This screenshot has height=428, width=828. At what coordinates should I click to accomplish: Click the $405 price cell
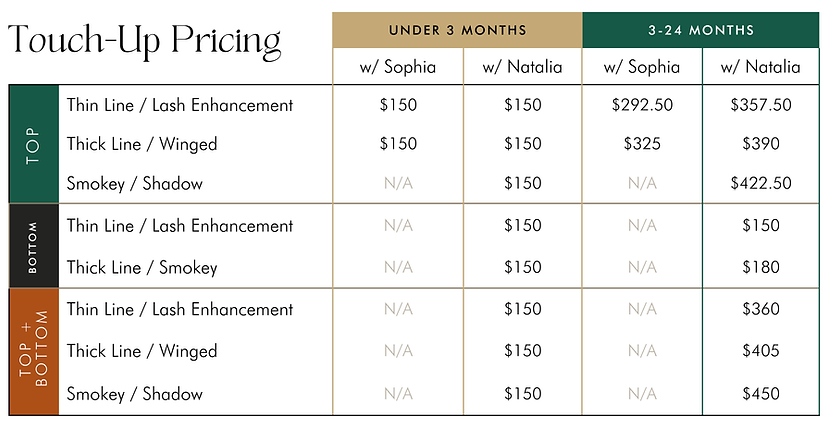[761, 350]
